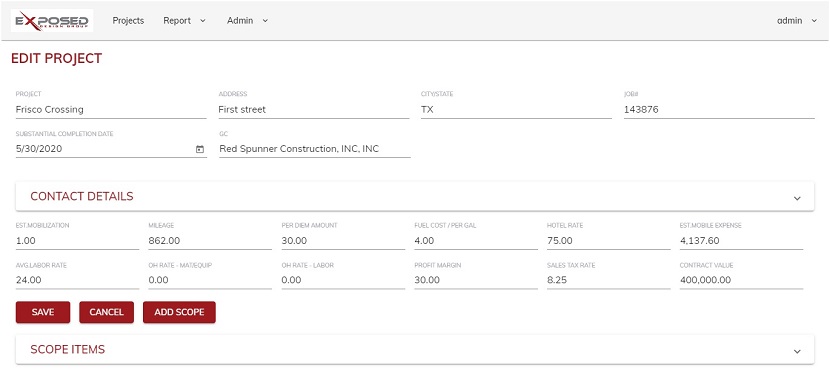Image resolution: width=830 pixels, height=374 pixels.
Task: Select the Contract Value field
Action: 742,280
